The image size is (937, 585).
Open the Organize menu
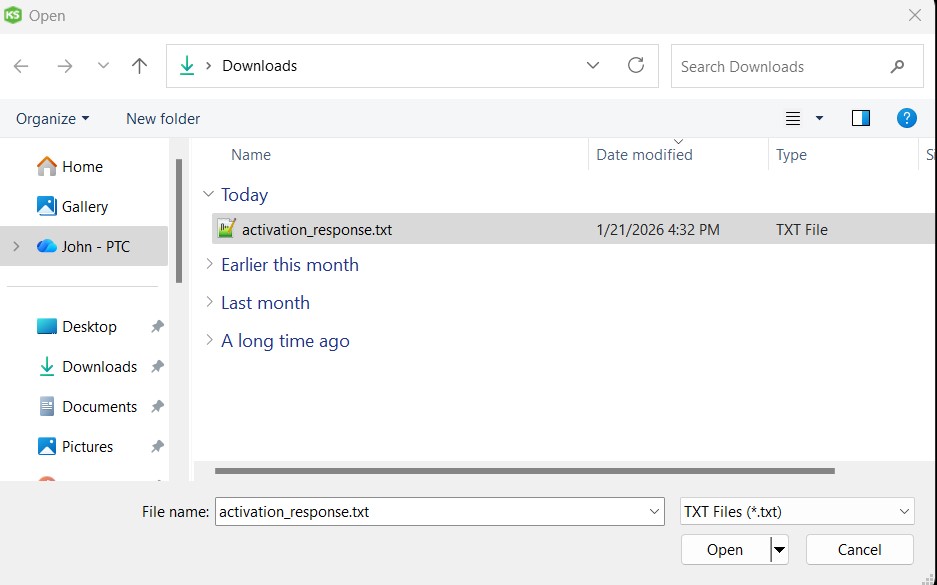(x=52, y=118)
